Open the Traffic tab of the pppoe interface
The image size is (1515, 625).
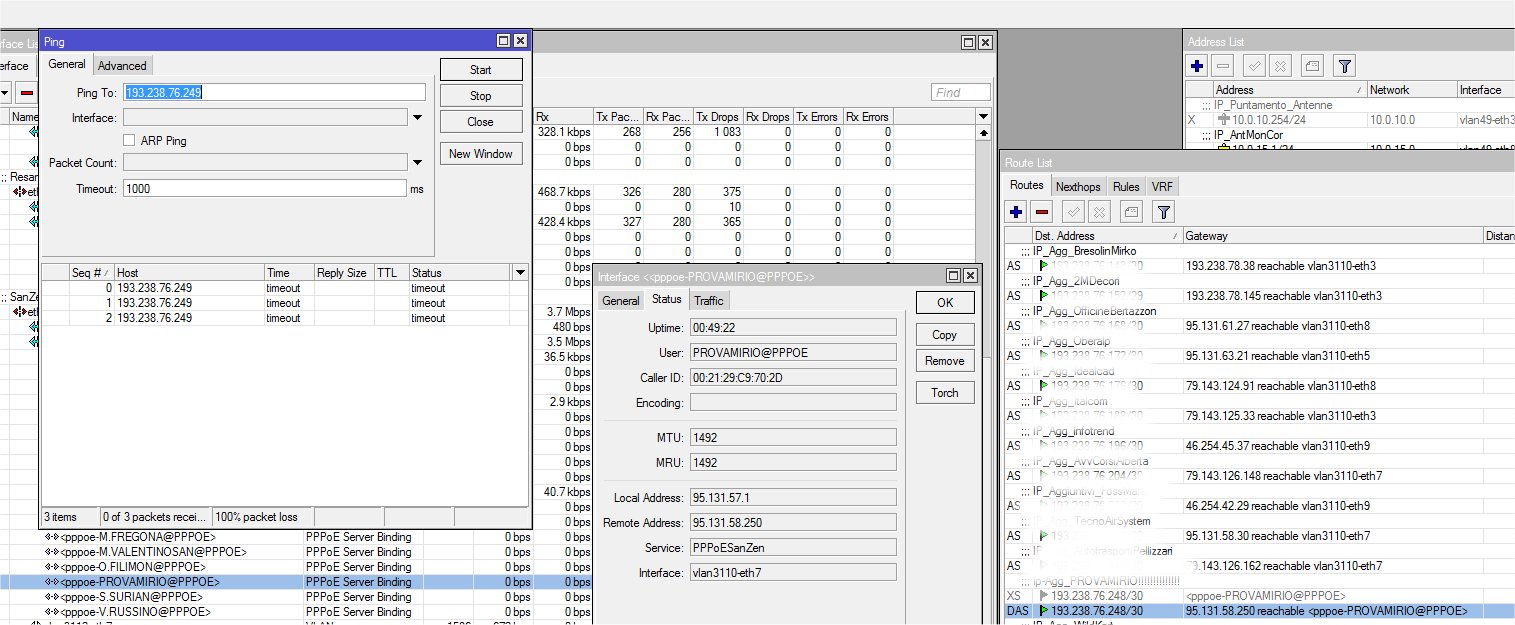708,301
